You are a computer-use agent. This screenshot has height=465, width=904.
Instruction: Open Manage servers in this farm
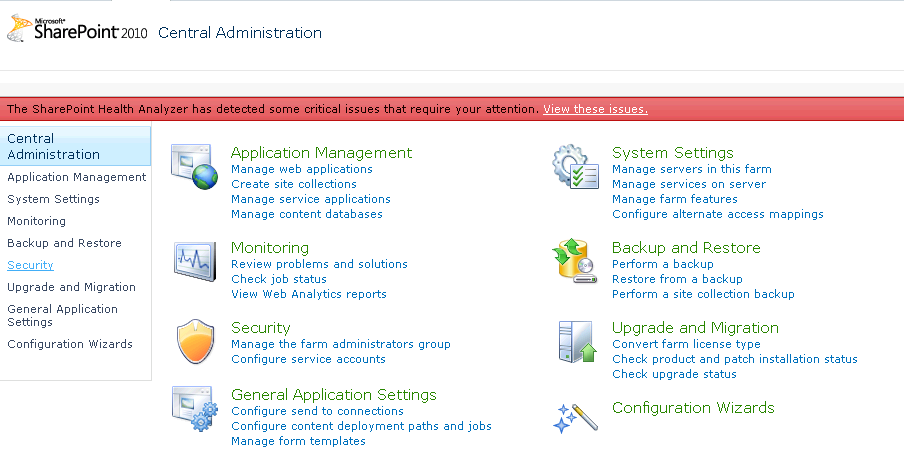coord(692,169)
